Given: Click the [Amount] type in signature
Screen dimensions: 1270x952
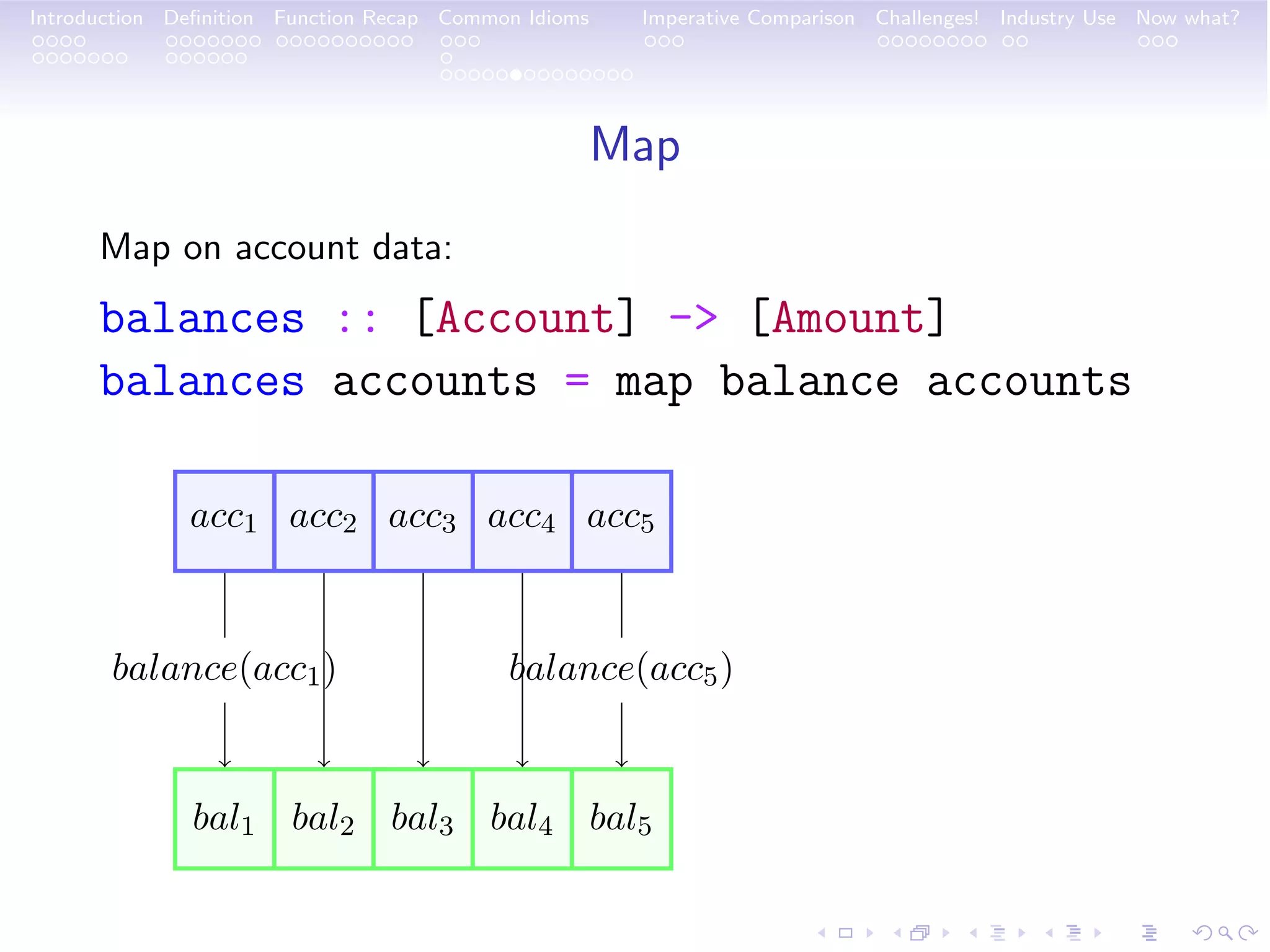Looking at the screenshot, I should click(848, 318).
